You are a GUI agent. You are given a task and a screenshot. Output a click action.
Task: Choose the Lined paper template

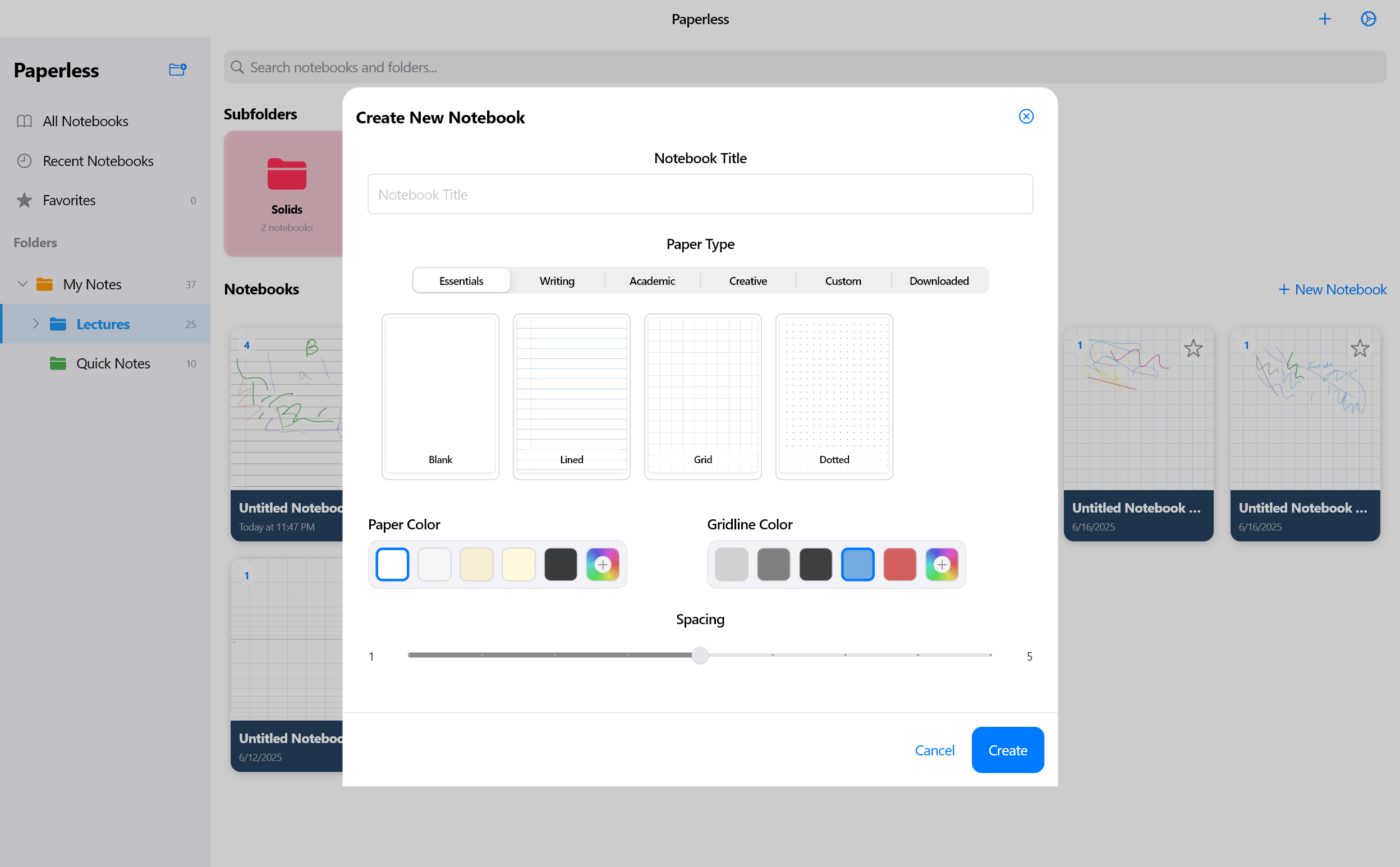[571, 396]
